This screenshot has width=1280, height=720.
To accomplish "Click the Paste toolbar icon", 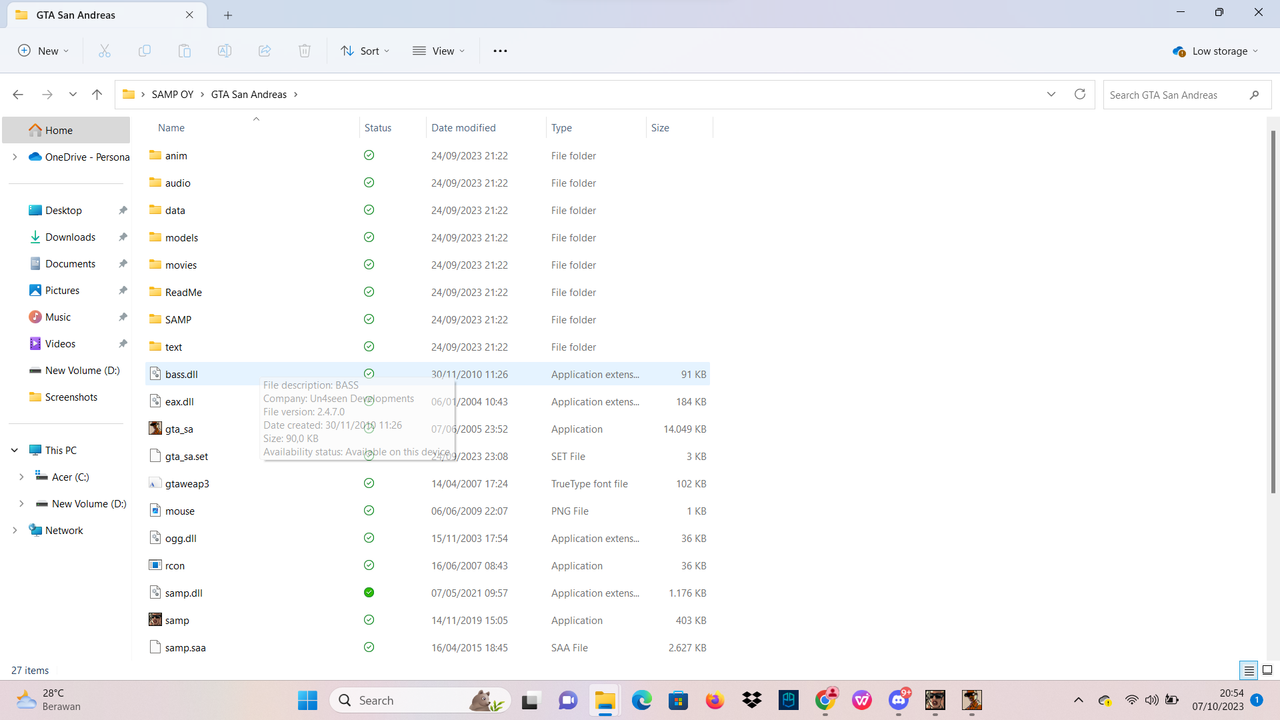I will click(x=184, y=51).
